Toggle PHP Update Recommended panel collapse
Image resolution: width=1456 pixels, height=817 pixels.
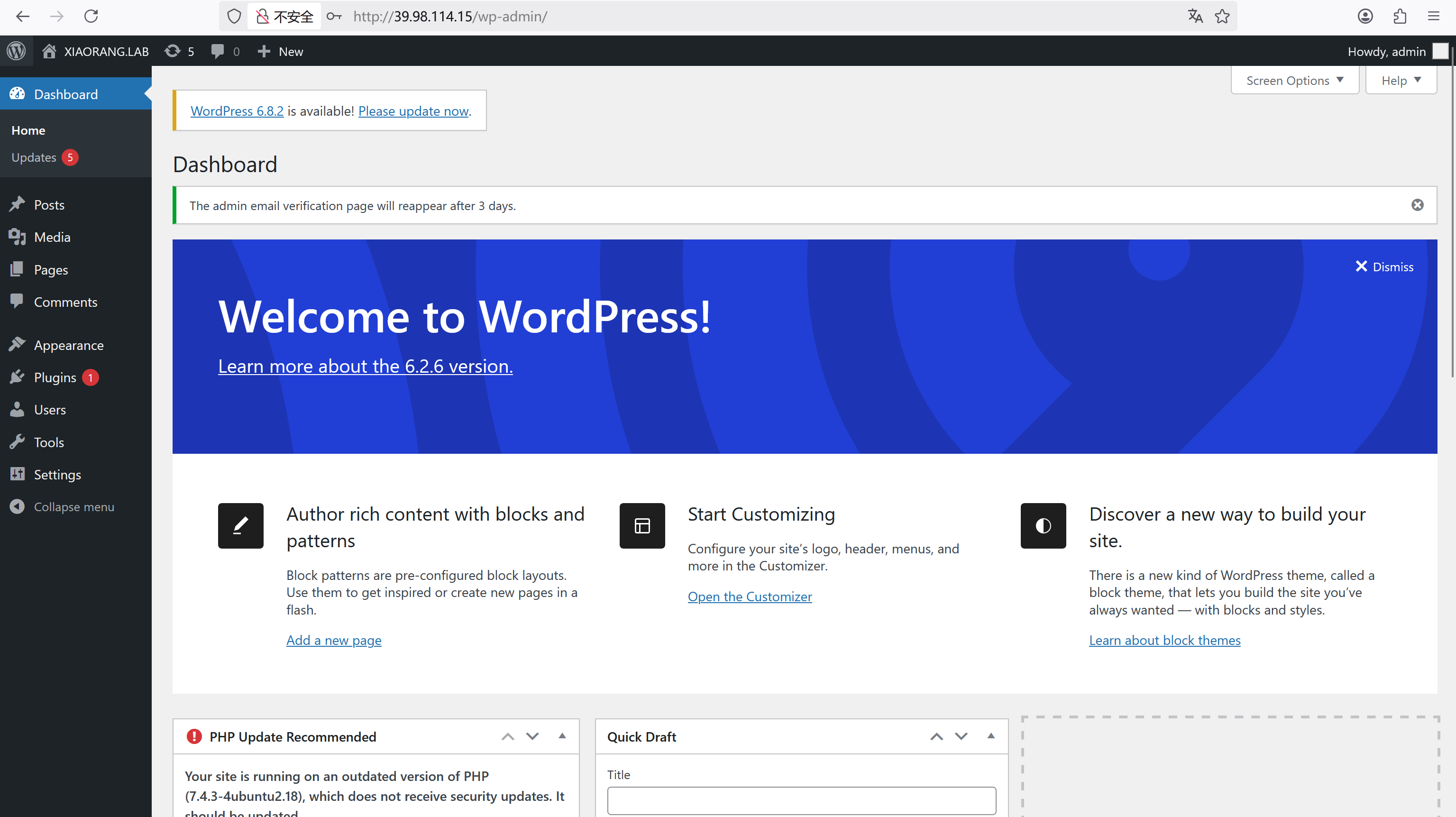coord(562,736)
